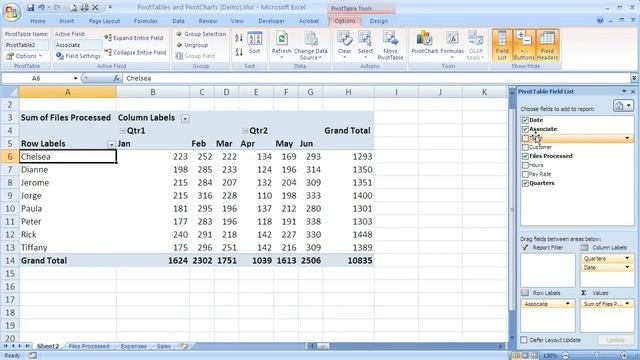Open the Excel Help icon
640x360 pixels.
pos(600,20)
